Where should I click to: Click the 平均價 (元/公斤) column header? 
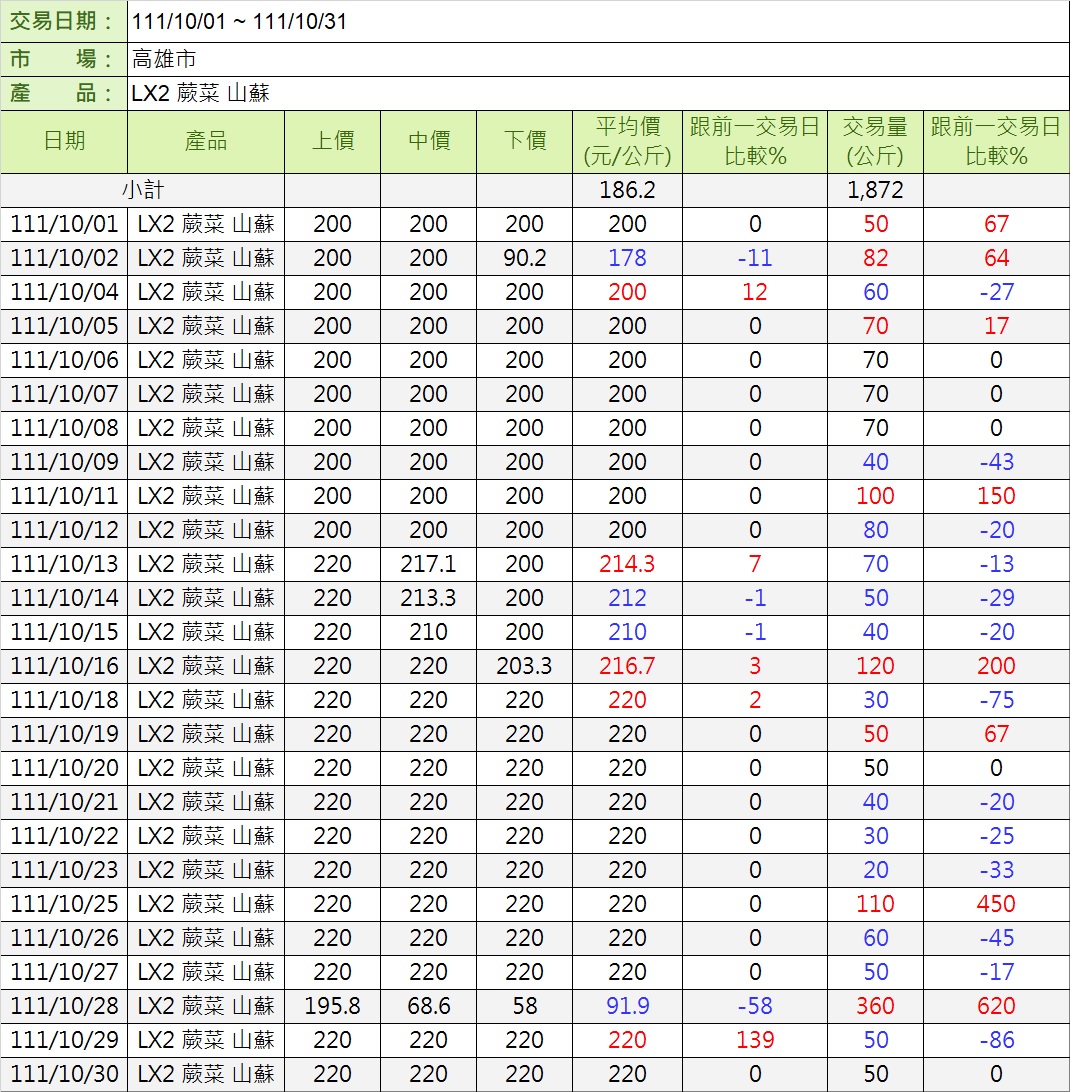pyautogui.click(x=627, y=141)
